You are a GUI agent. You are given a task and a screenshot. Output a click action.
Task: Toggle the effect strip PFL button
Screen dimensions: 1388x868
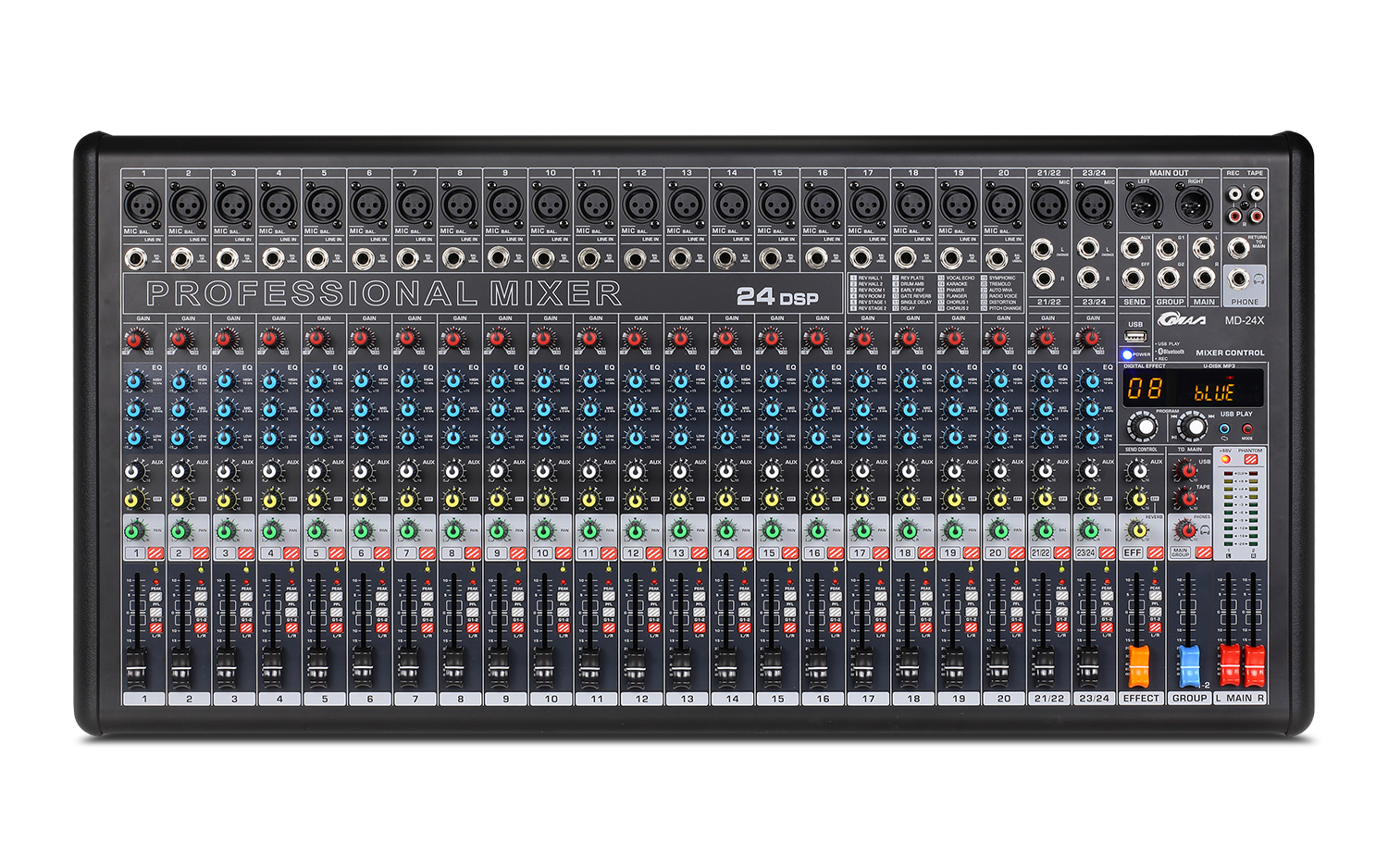pyautogui.click(x=1155, y=597)
